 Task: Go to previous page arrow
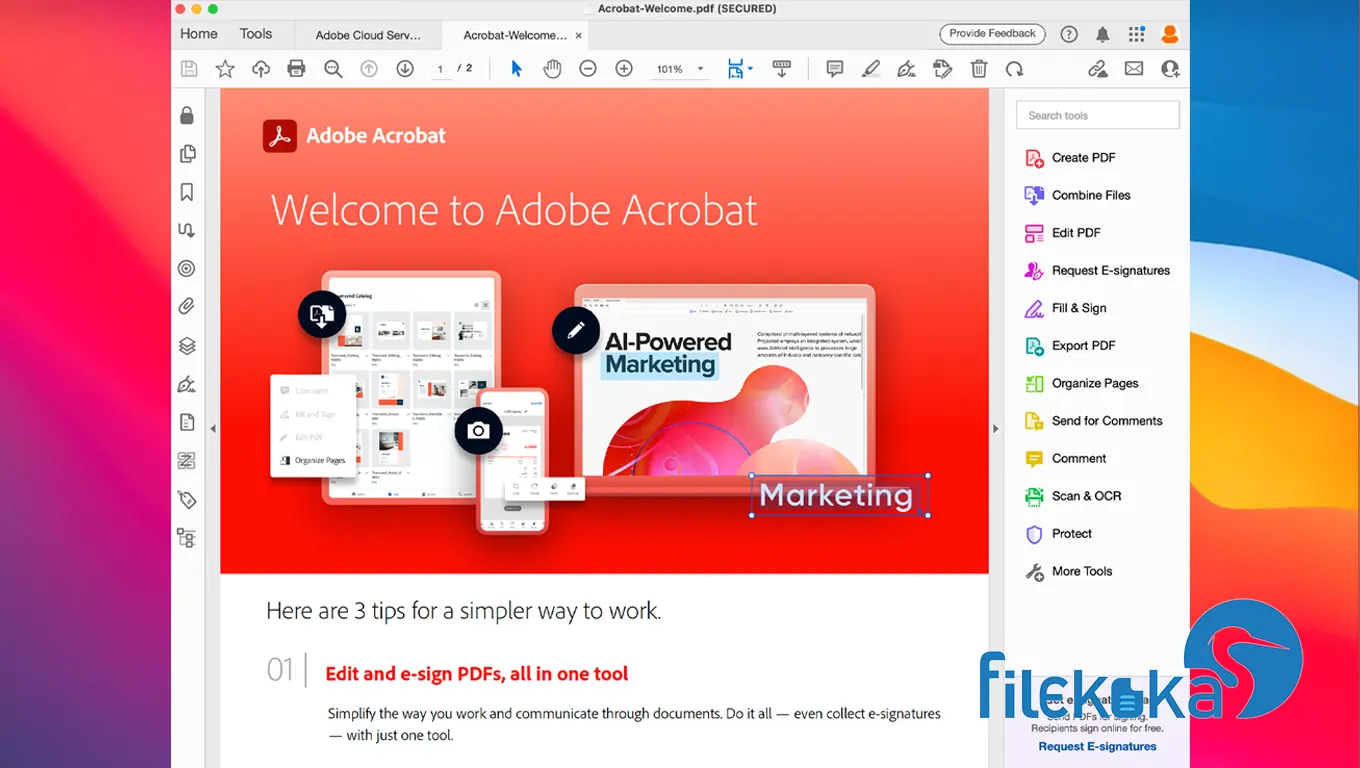tap(369, 69)
